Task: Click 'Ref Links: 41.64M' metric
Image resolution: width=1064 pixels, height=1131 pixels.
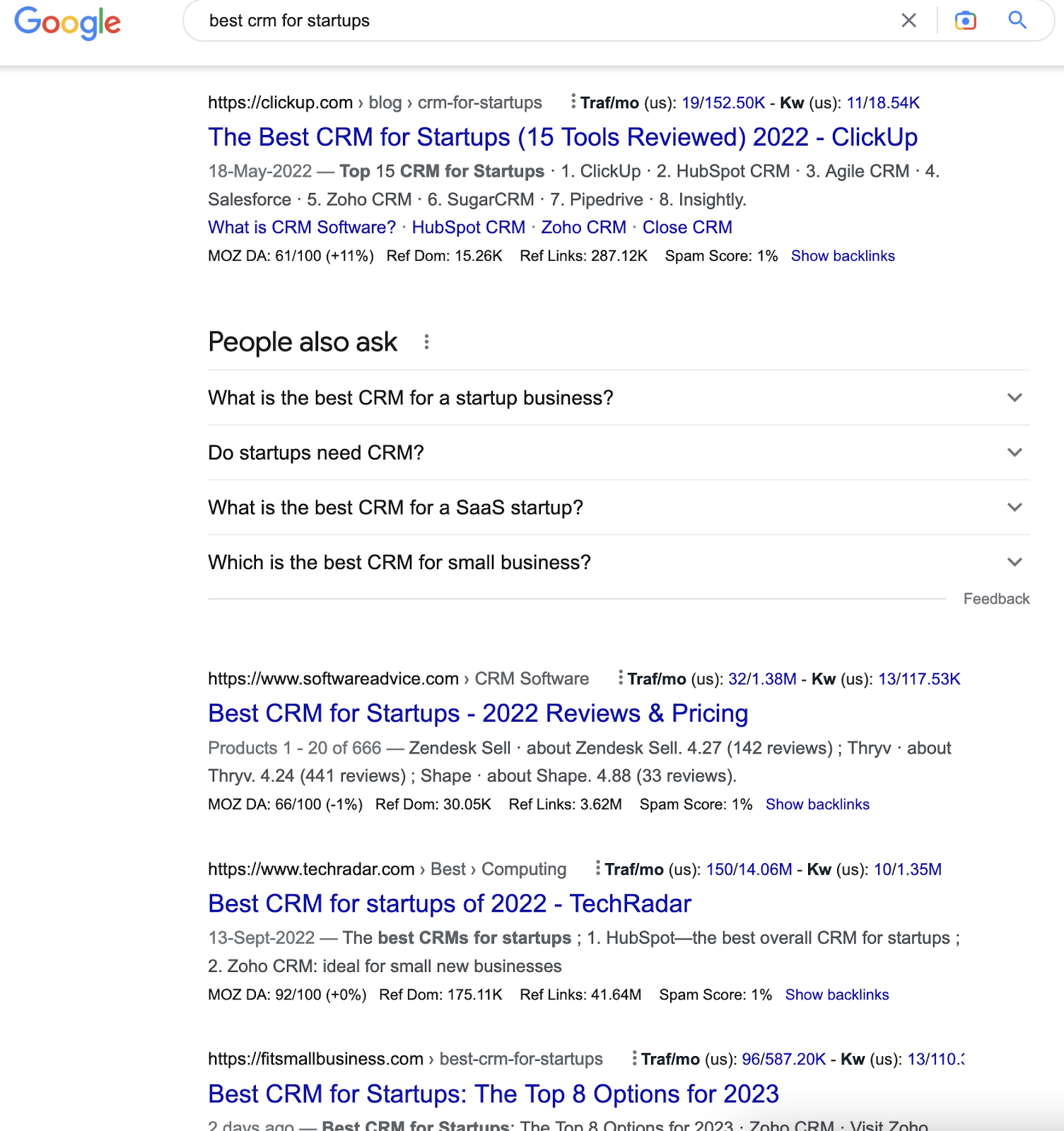Action: point(581,995)
